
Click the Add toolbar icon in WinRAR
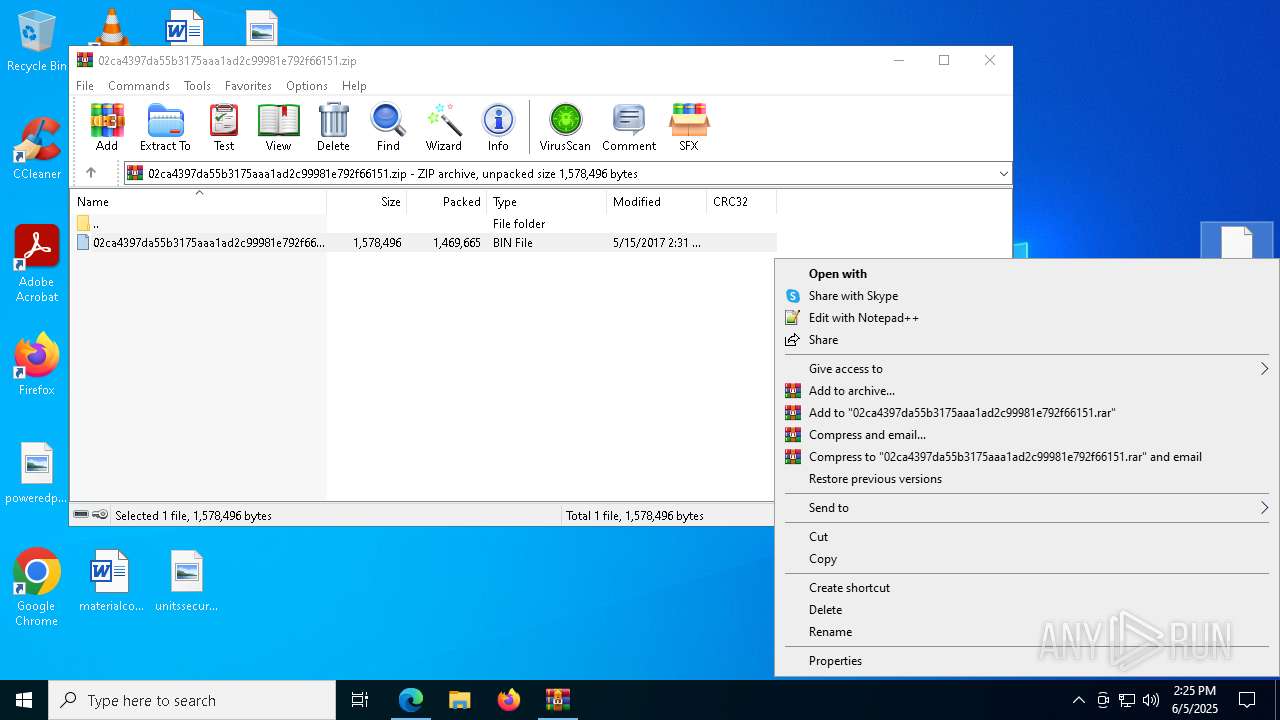pos(107,127)
